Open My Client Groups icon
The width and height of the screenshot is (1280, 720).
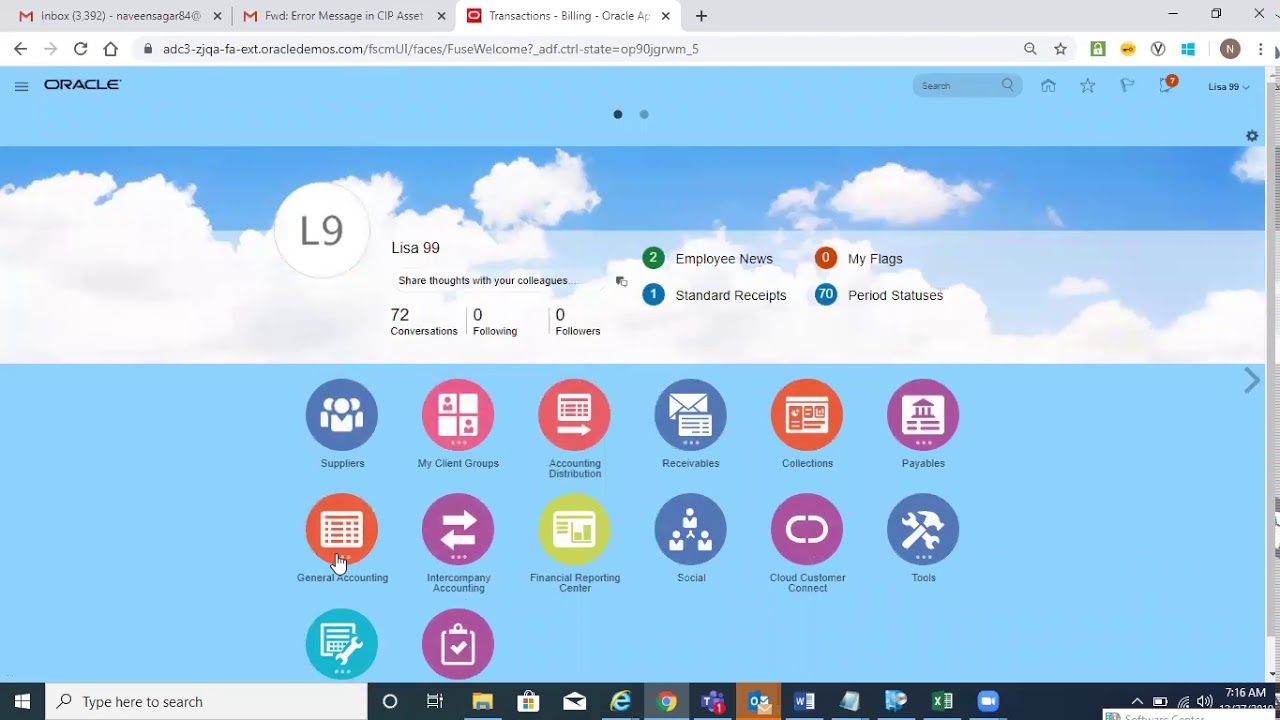click(458, 415)
